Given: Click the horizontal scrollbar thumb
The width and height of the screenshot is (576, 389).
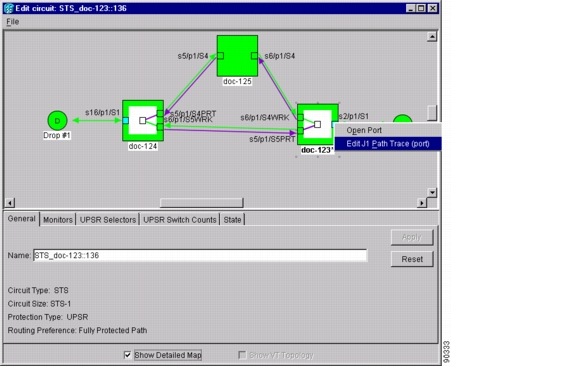Looking at the screenshot, I should 202,203.
